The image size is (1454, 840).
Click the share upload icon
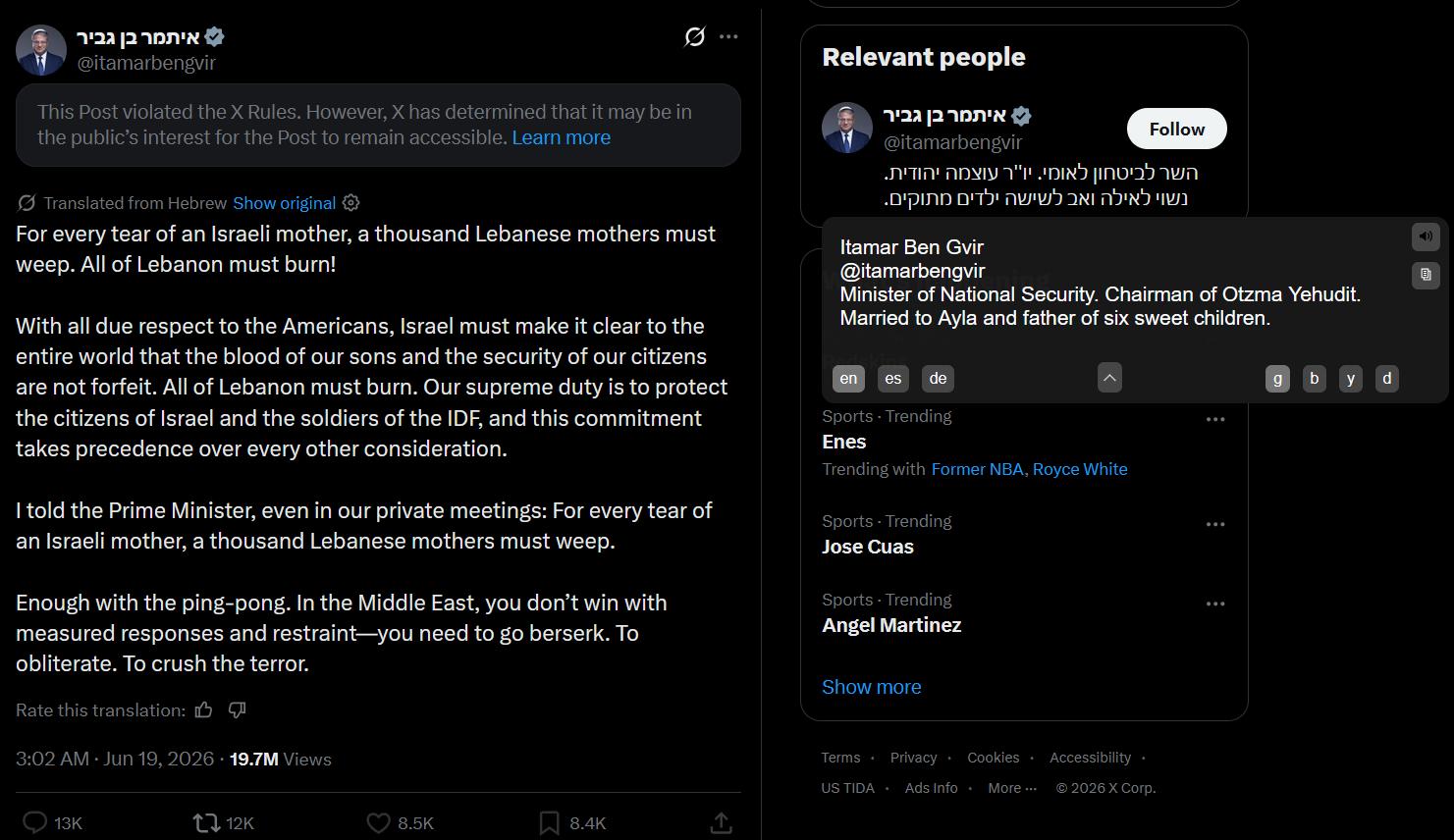[722, 822]
